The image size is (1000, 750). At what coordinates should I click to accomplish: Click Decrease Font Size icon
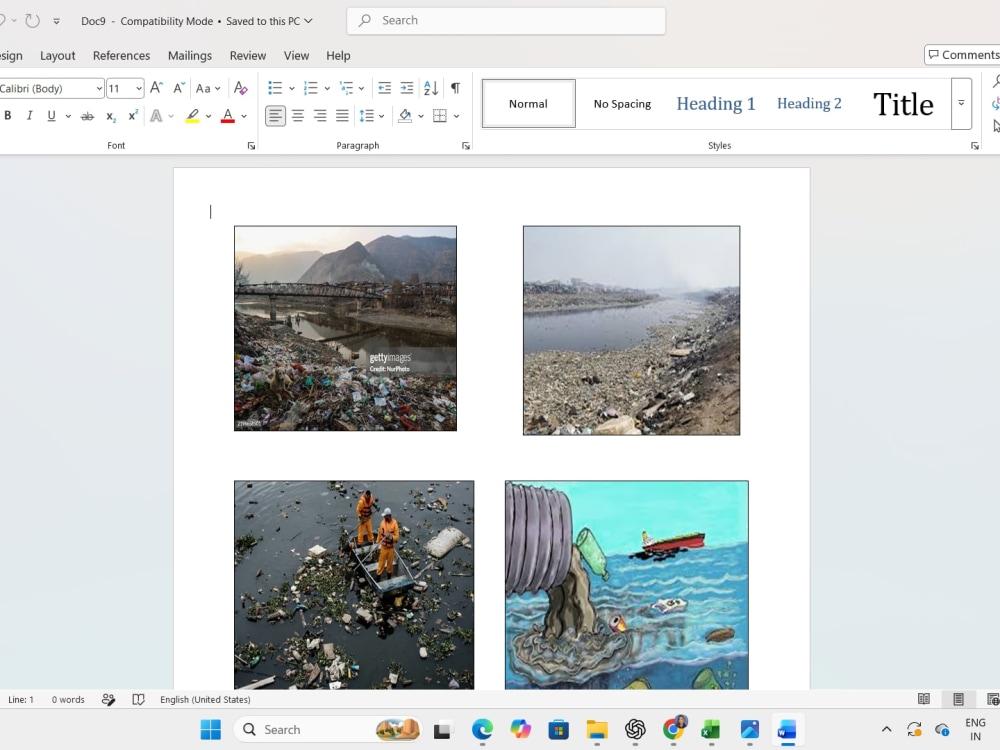[x=179, y=88]
